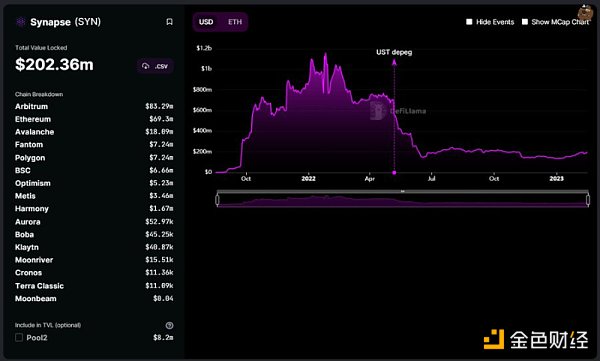Select the USD denomination tab

[206, 22]
